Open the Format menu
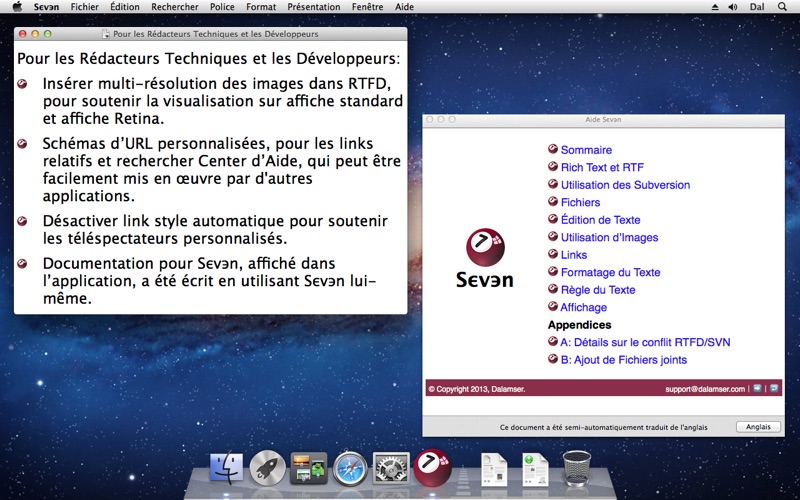Screen dimensions: 800x500 tap(261, 7)
